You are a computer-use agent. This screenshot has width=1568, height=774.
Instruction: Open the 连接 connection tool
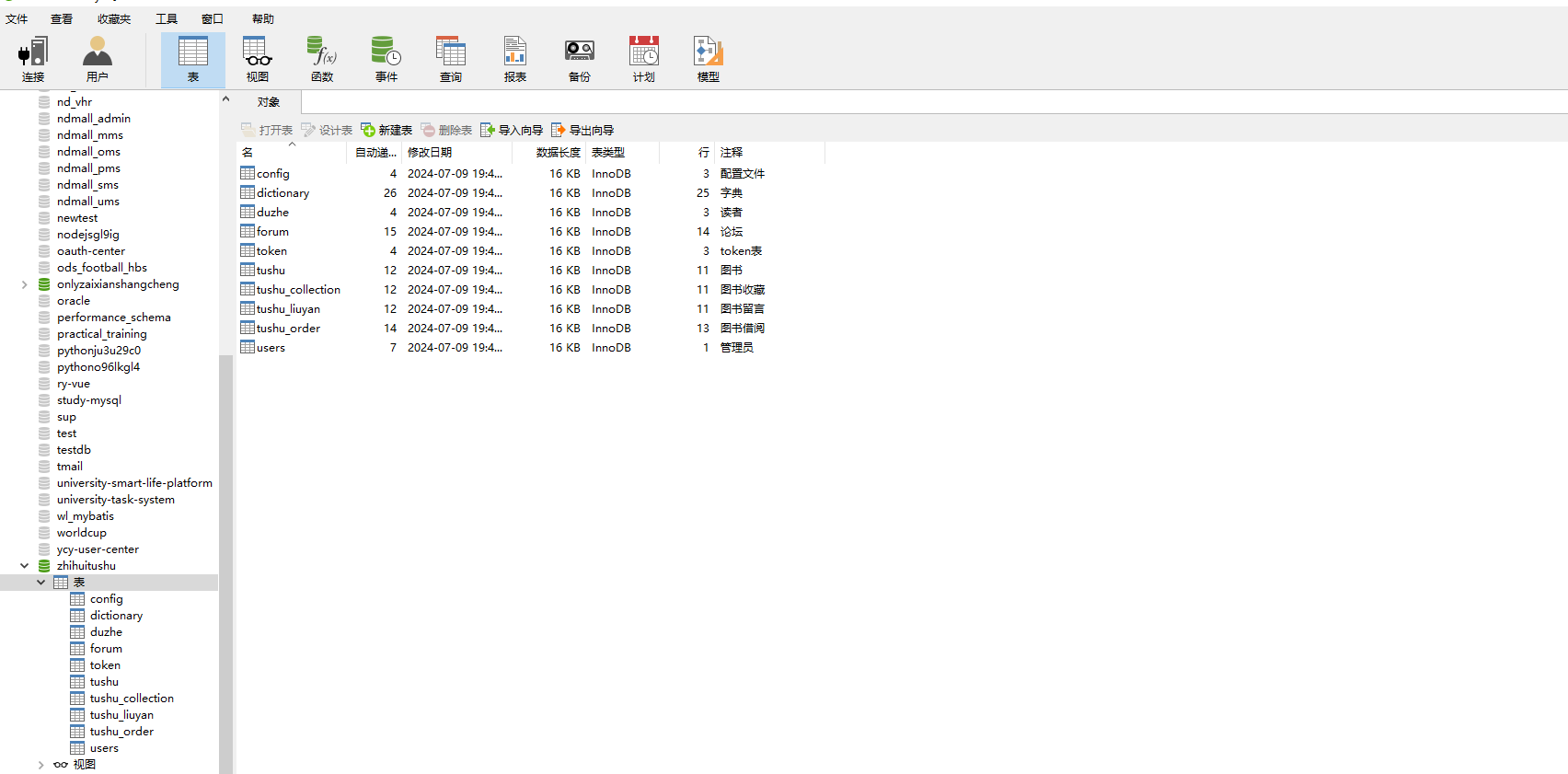[x=33, y=60]
